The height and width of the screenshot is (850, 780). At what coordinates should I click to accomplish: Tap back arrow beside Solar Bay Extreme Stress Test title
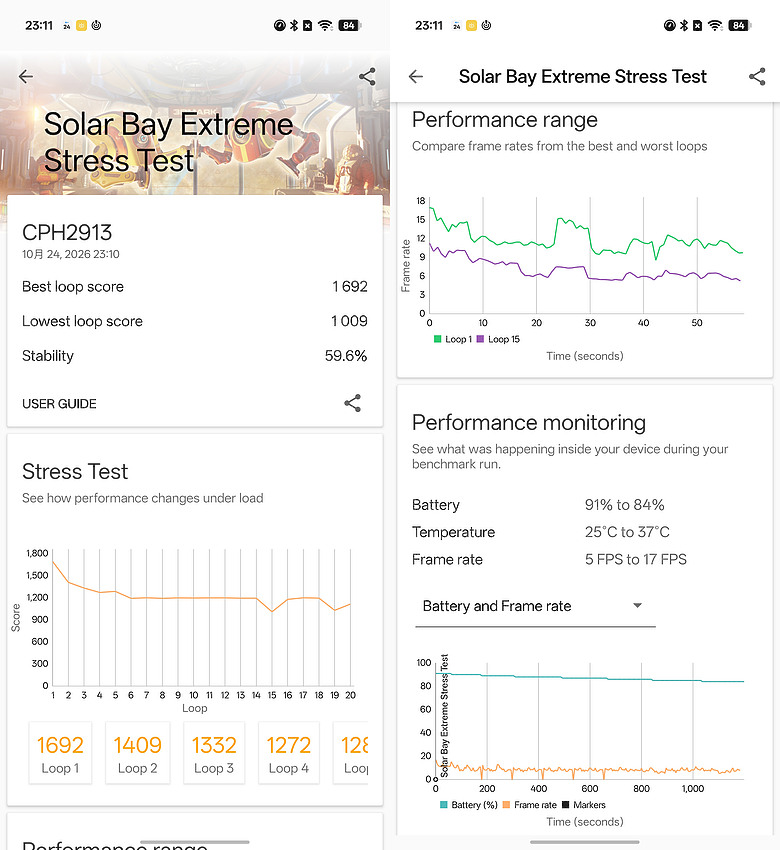(416, 76)
